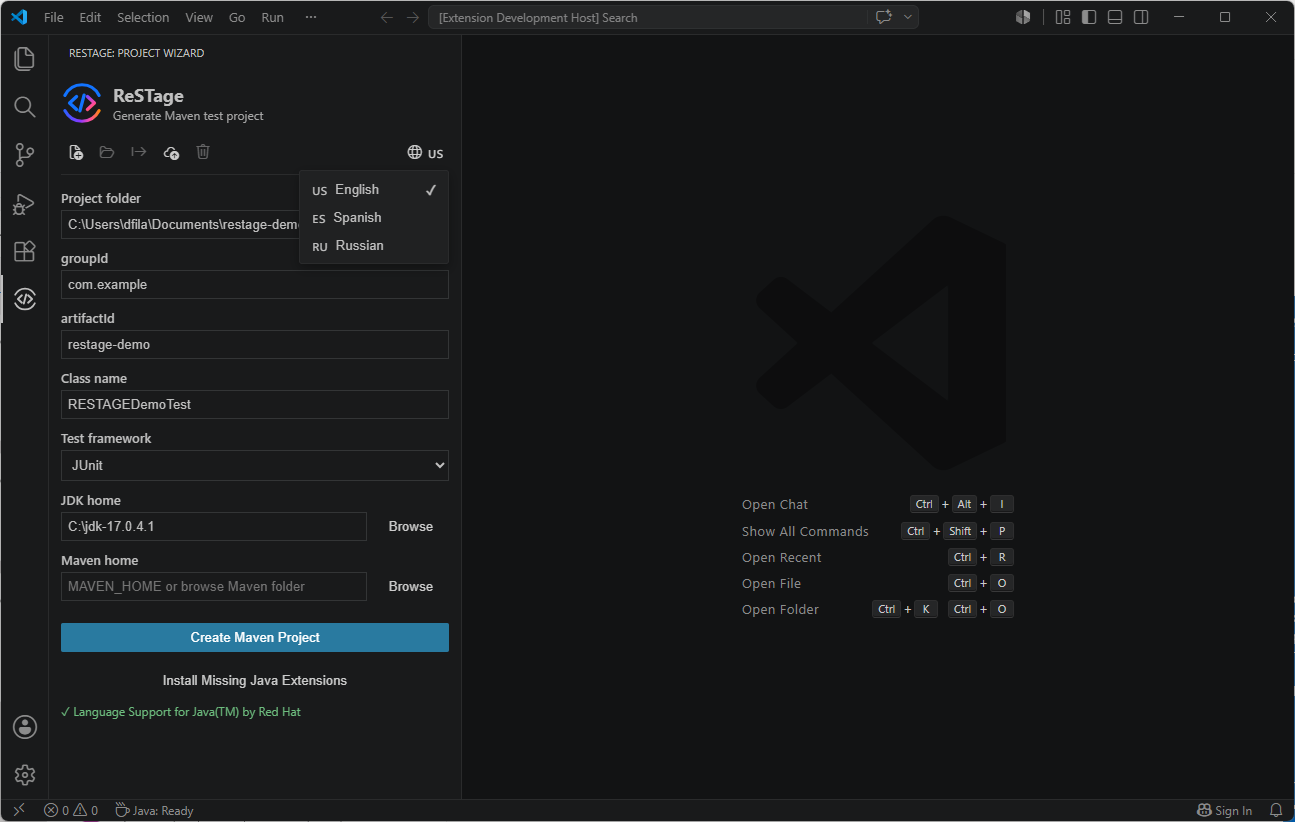Open the Manage gear icon
Image resolution: width=1295 pixels, height=822 pixels.
(x=24, y=775)
